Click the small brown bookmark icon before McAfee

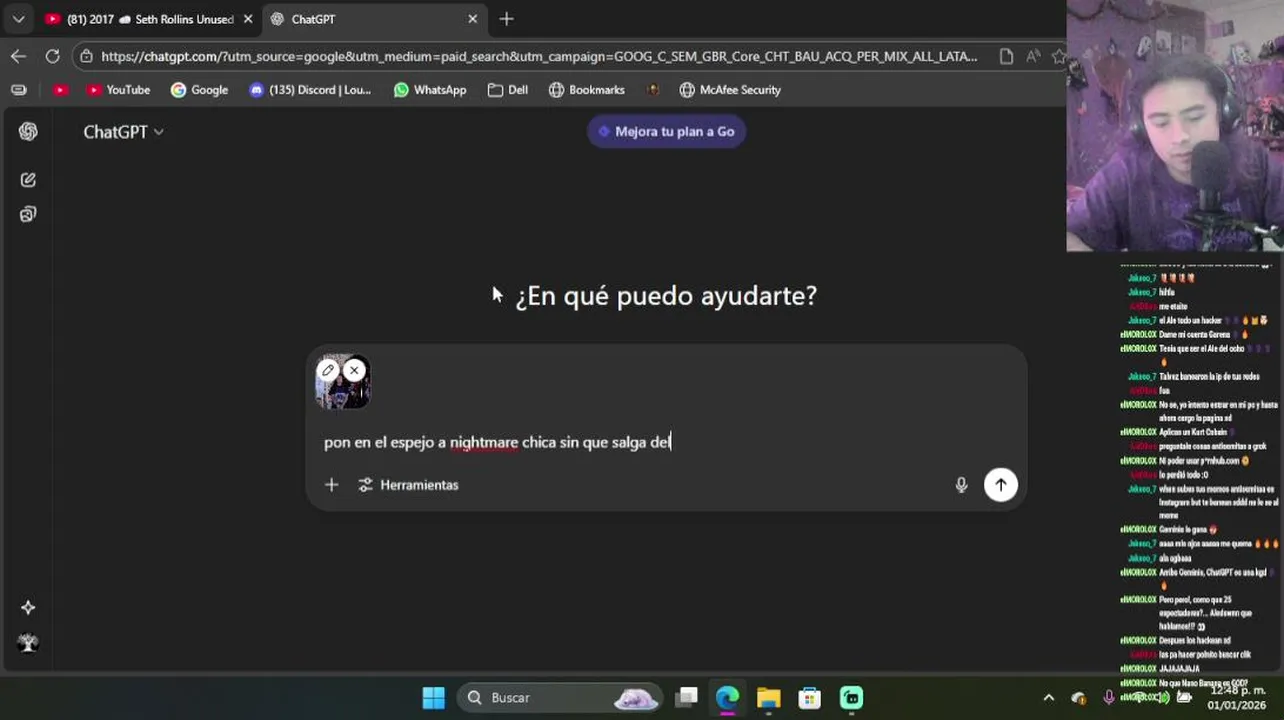(653, 90)
